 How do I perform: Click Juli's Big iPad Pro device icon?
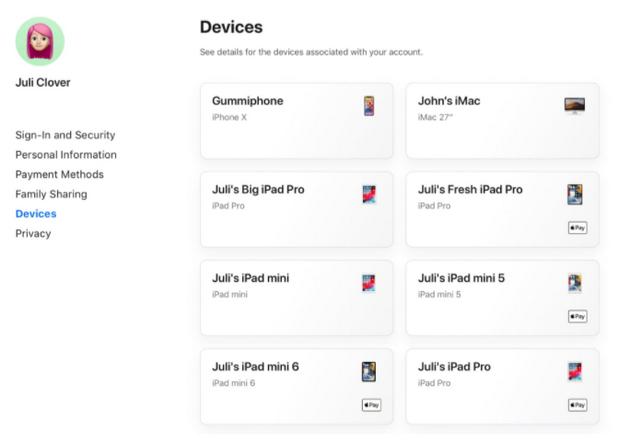[369, 194]
